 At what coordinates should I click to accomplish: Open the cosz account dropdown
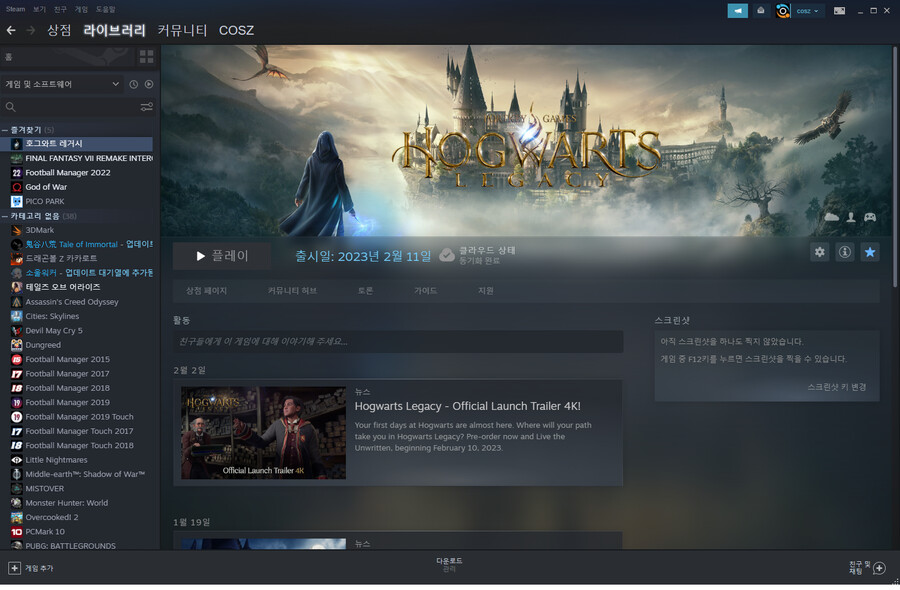(x=808, y=11)
